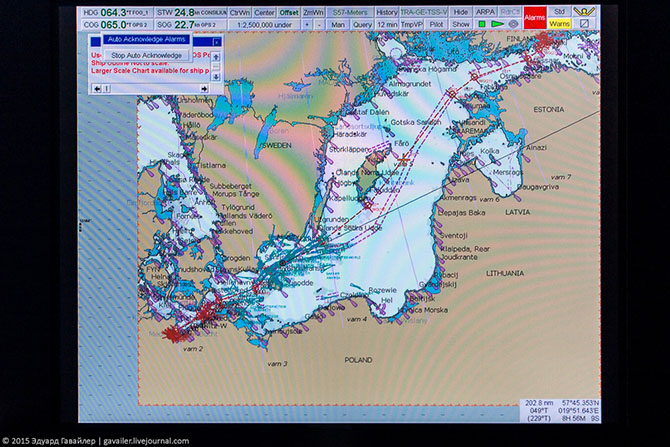Click the varn 7 label on the chart
Screen dimensions: 670x447
point(561,176)
